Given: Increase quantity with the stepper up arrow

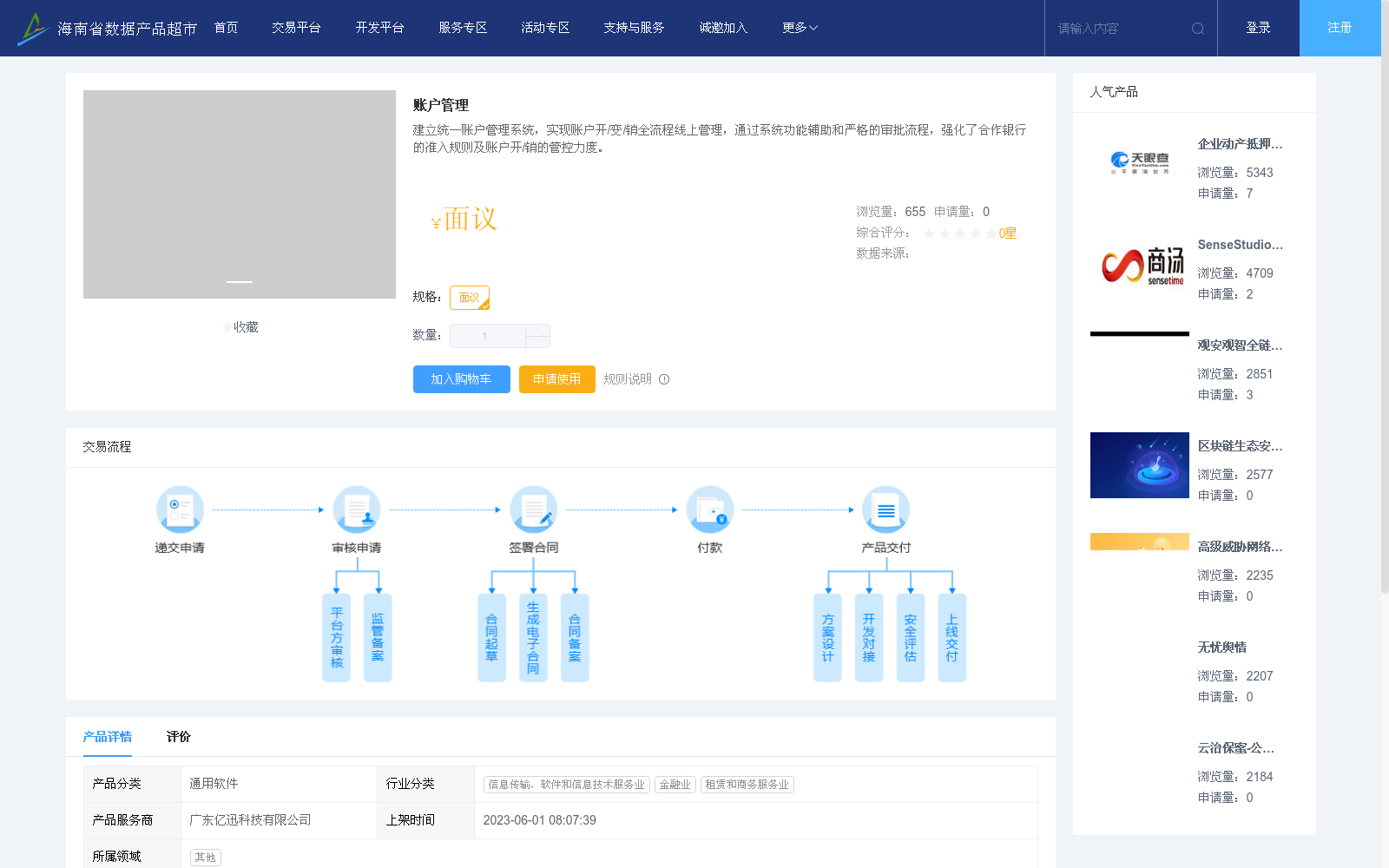Looking at the screenshot, I should [x=537, y=330].
